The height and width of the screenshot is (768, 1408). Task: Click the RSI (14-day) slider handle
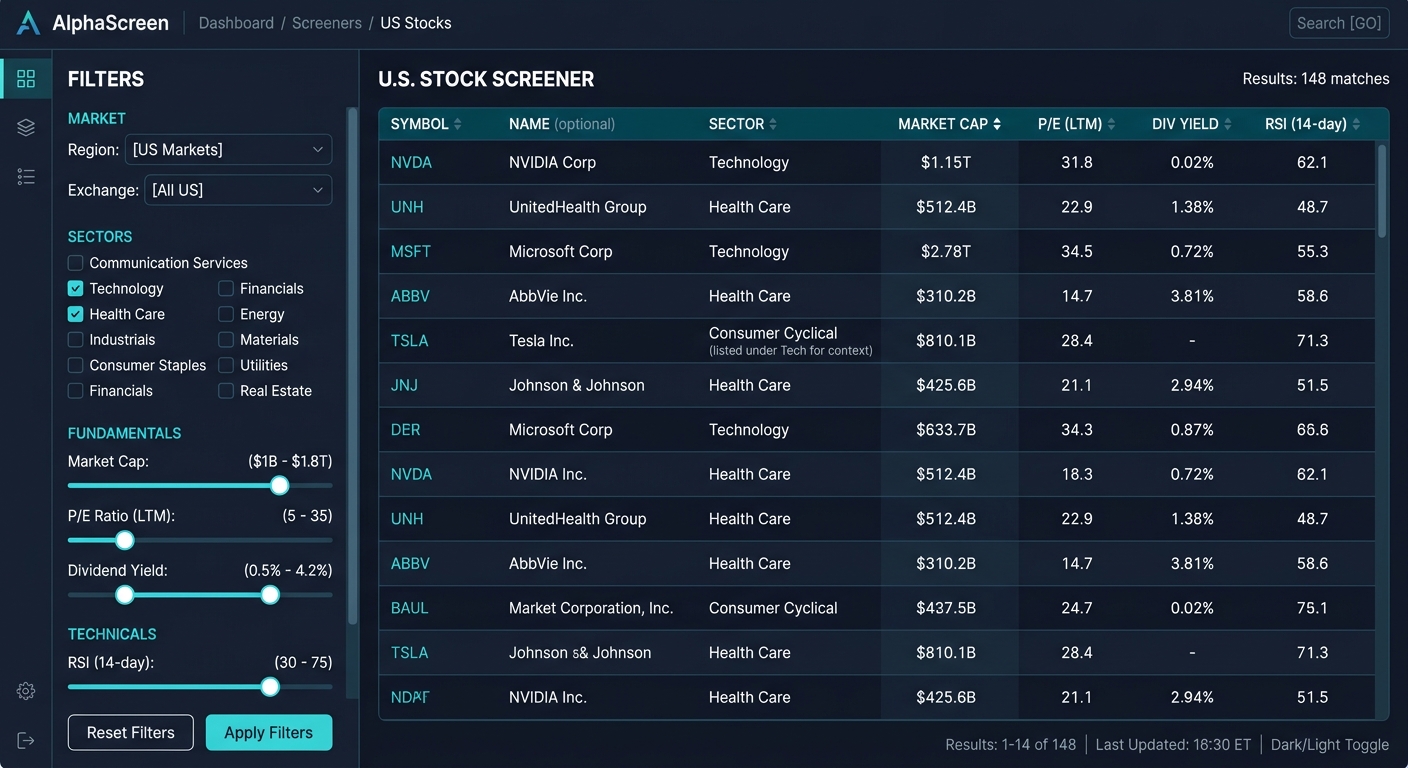[270, 687]
